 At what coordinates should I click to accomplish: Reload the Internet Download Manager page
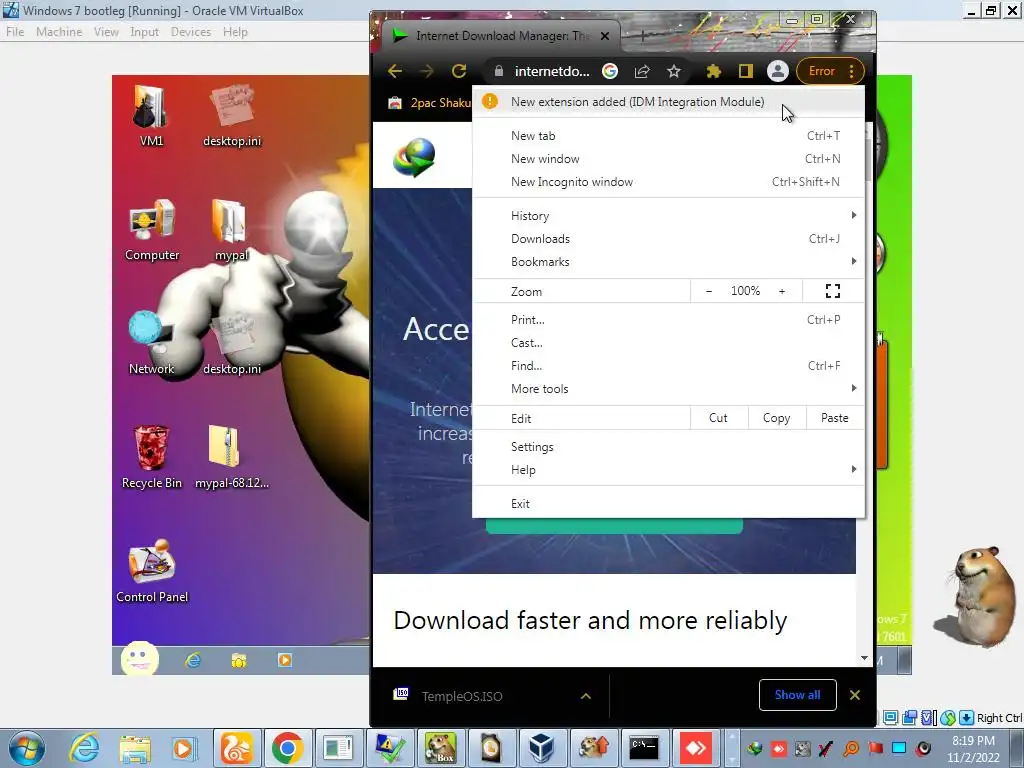(459, 71)
